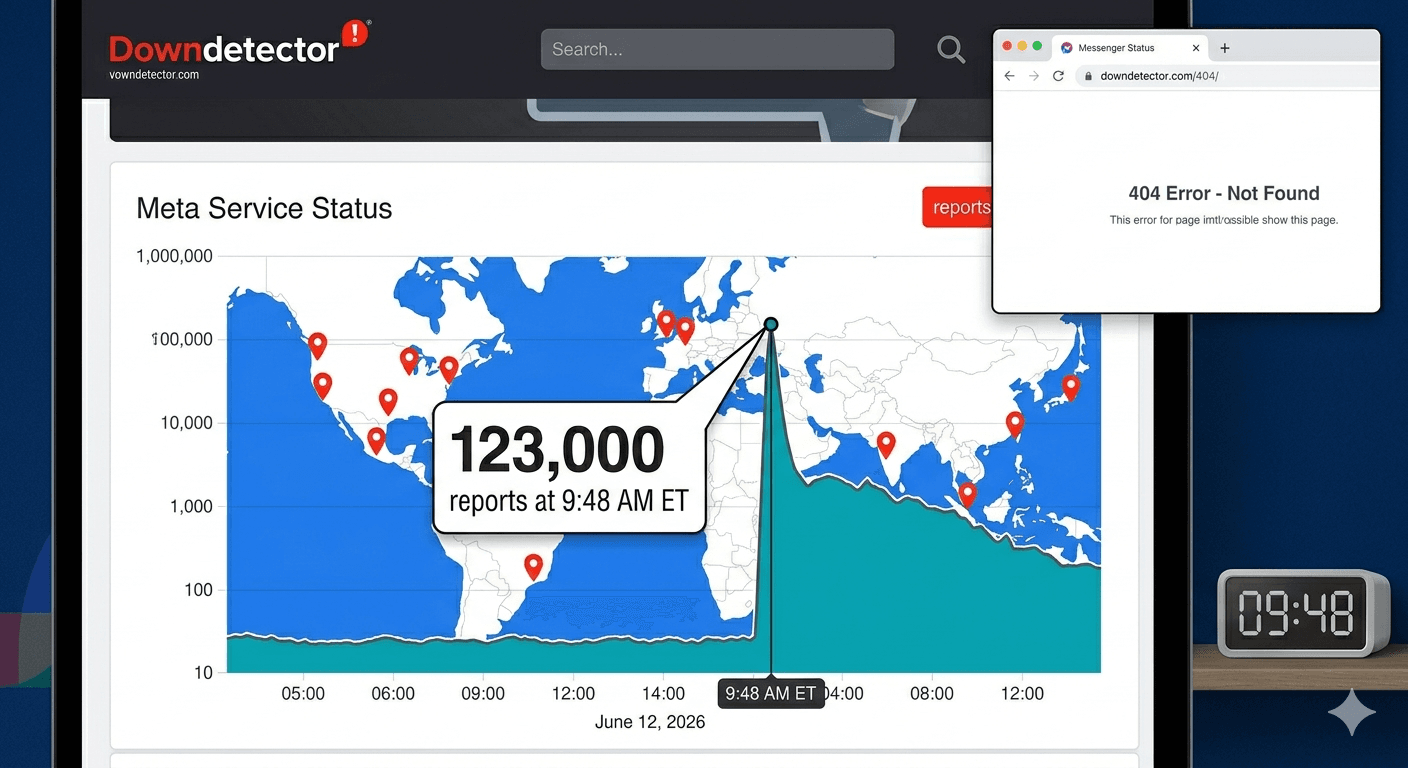The image size is (1408, 768).
Task: Click the "05:00" x-axis label
Action: [303, 693]
